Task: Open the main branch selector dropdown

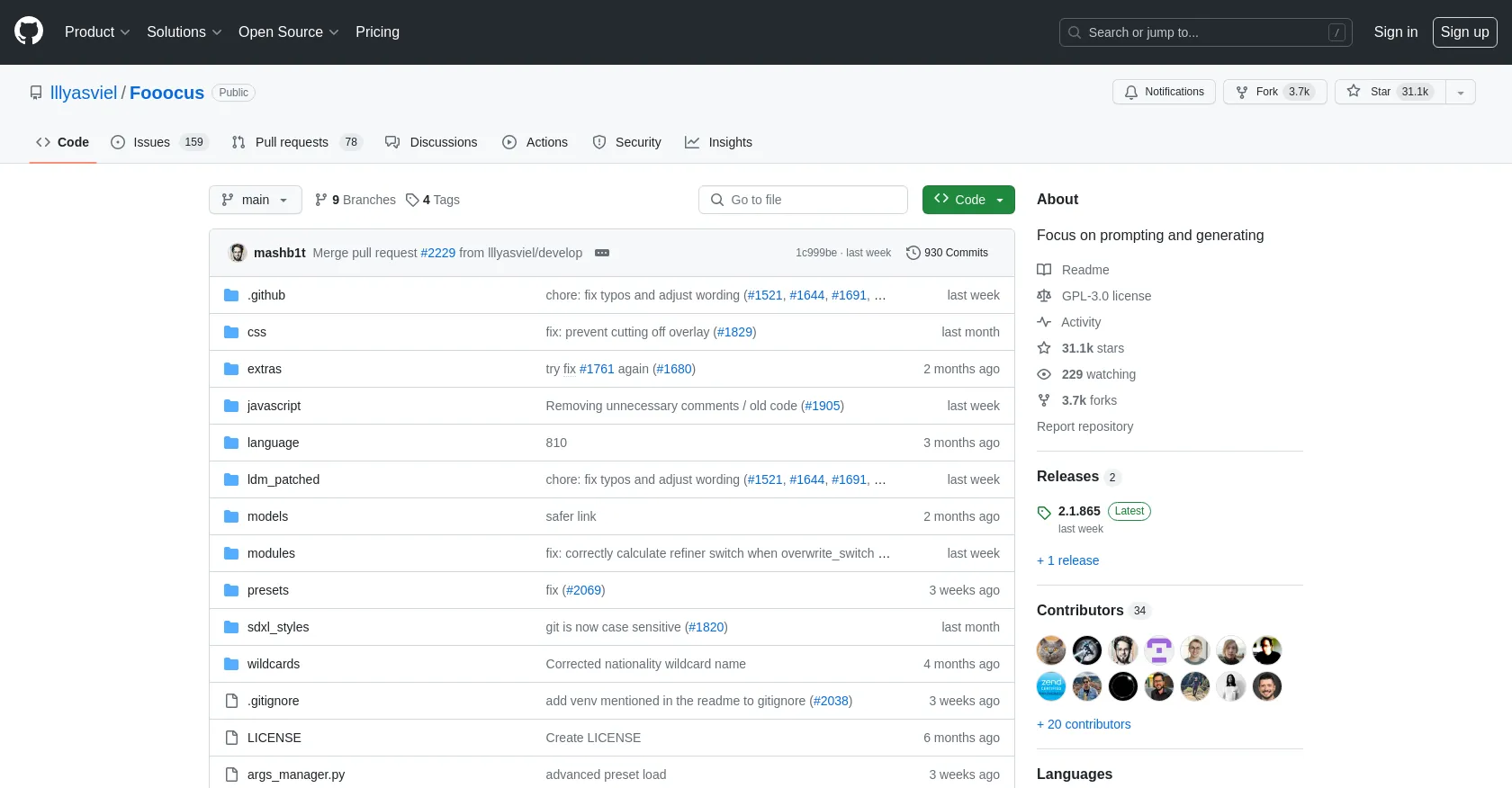Action: pyautogui.click(x=256, y=200)
